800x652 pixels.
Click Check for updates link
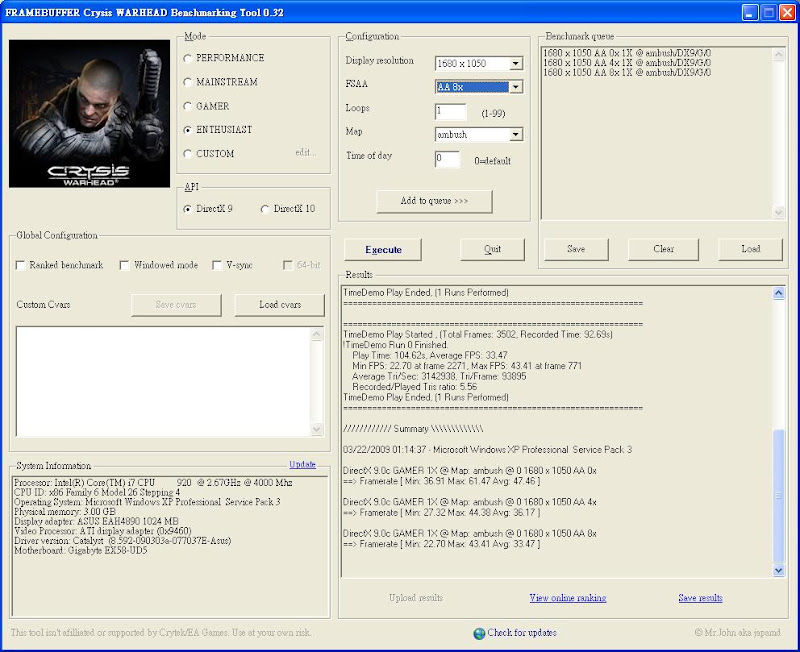pyautogui.click(x=522, y=633)
